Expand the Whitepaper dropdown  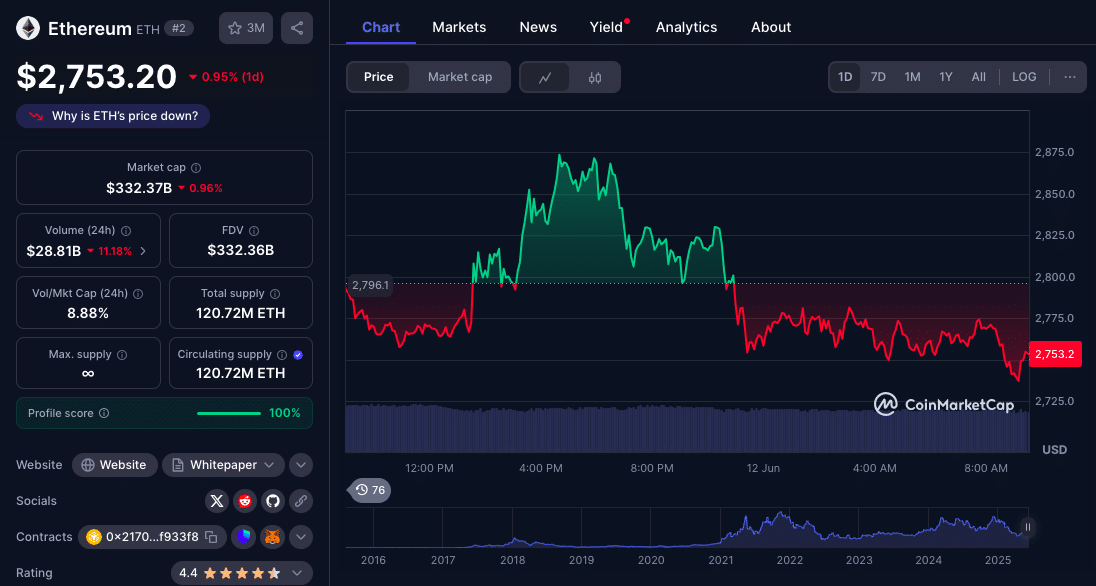[x=224, y=465]
